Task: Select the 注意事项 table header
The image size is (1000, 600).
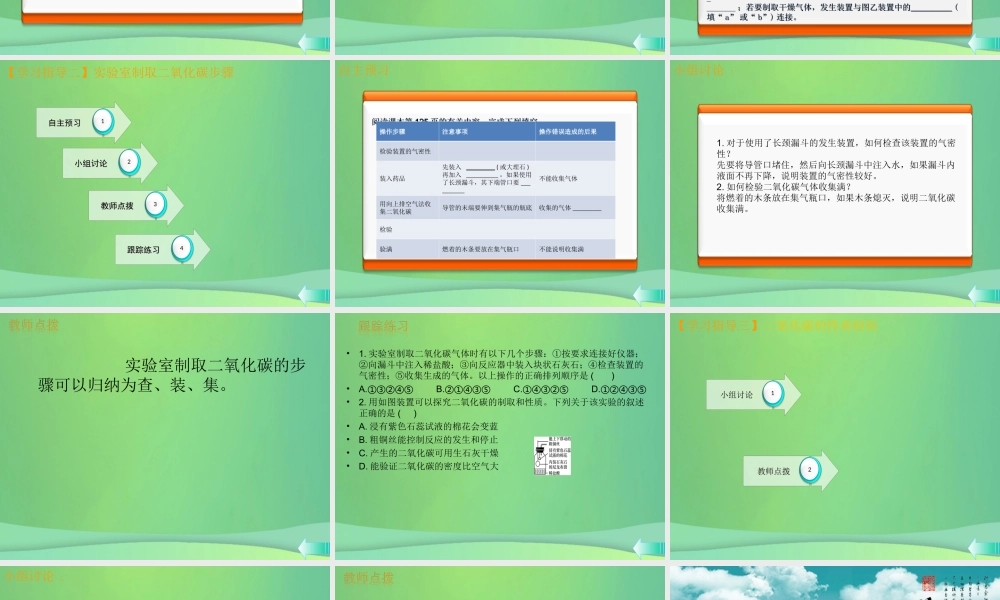Action: coord(487,131)
